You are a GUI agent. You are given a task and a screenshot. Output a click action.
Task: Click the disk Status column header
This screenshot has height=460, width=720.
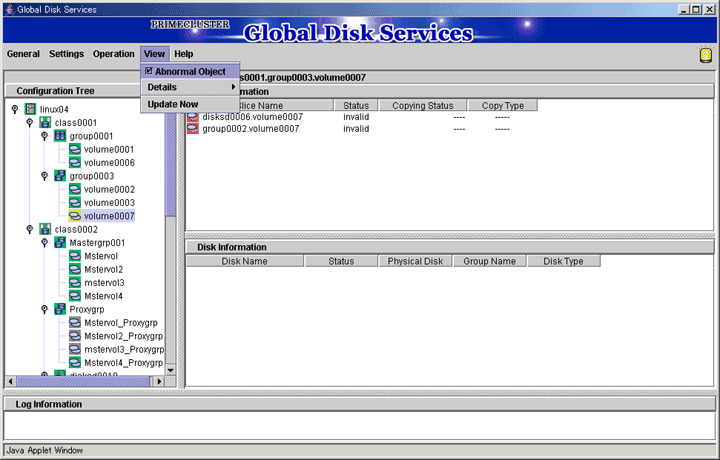(341, 261)
